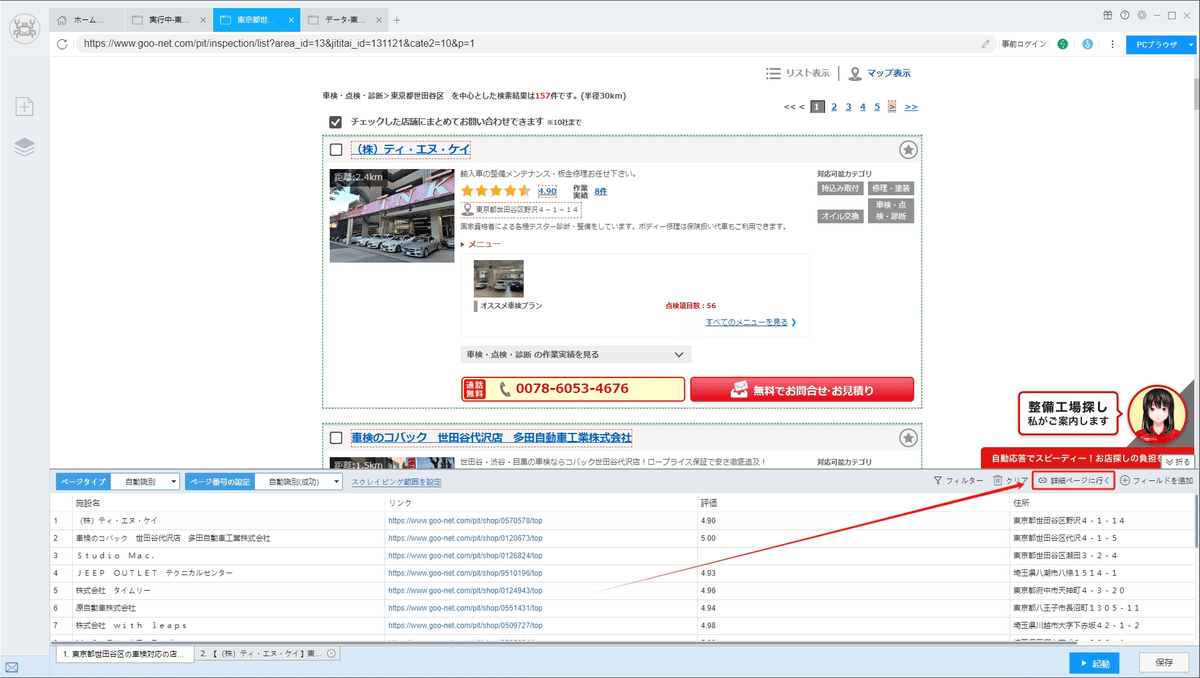Close the 実行中 tab

pos(203,20)
